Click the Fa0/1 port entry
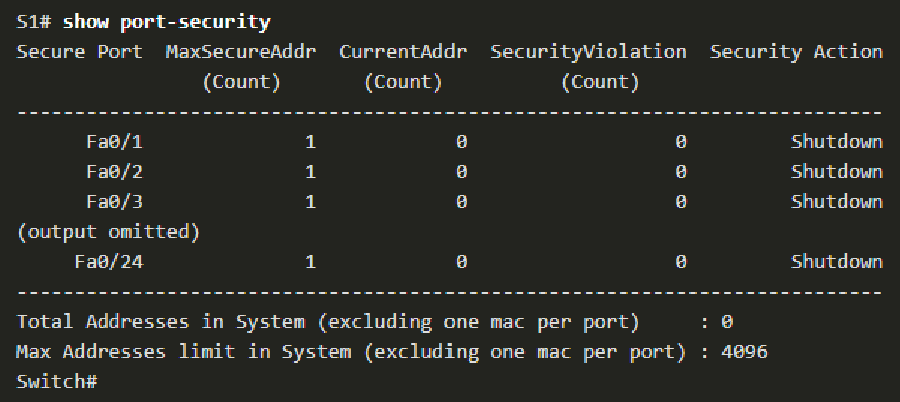 (x=114, y=142)
